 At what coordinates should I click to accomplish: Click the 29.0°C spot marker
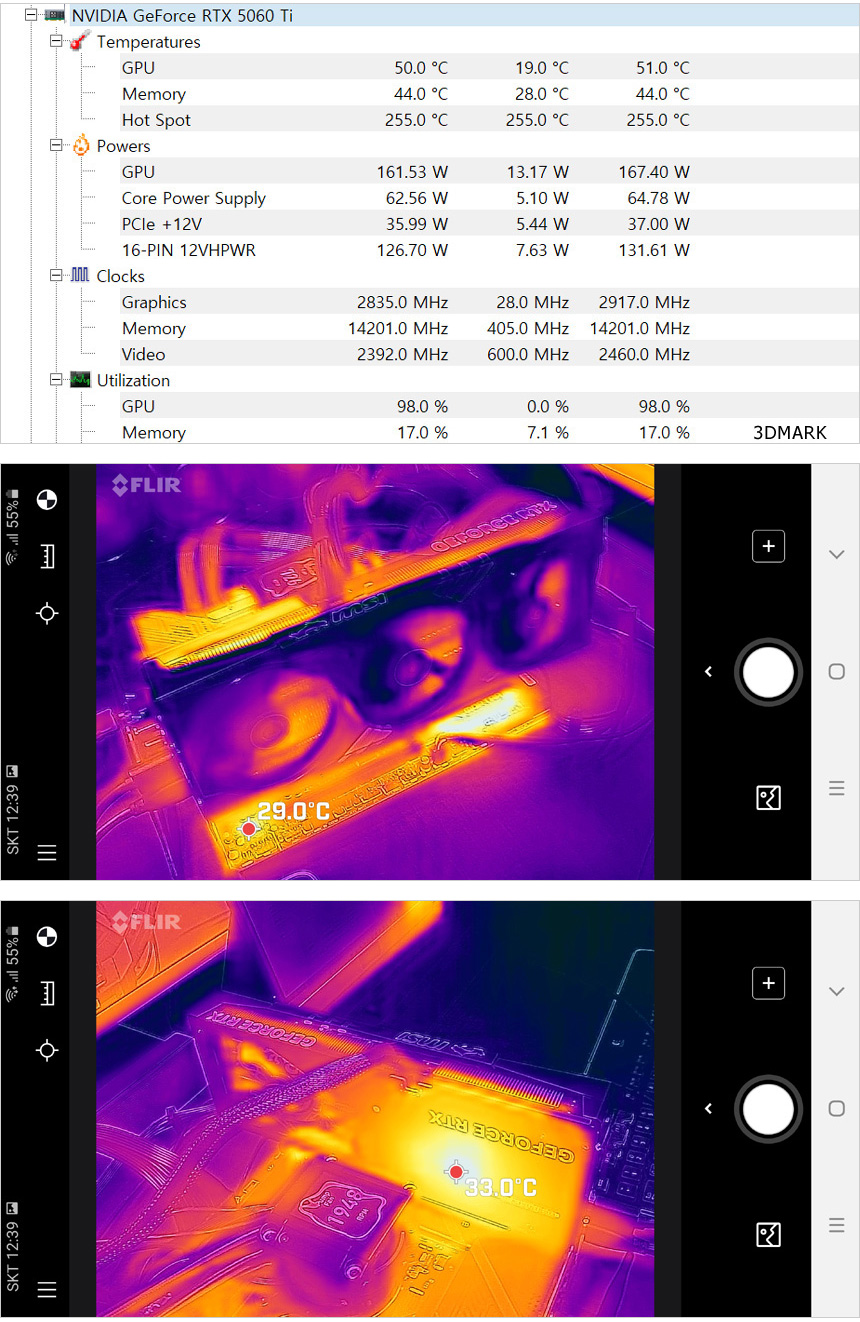[x=249, y=829]
